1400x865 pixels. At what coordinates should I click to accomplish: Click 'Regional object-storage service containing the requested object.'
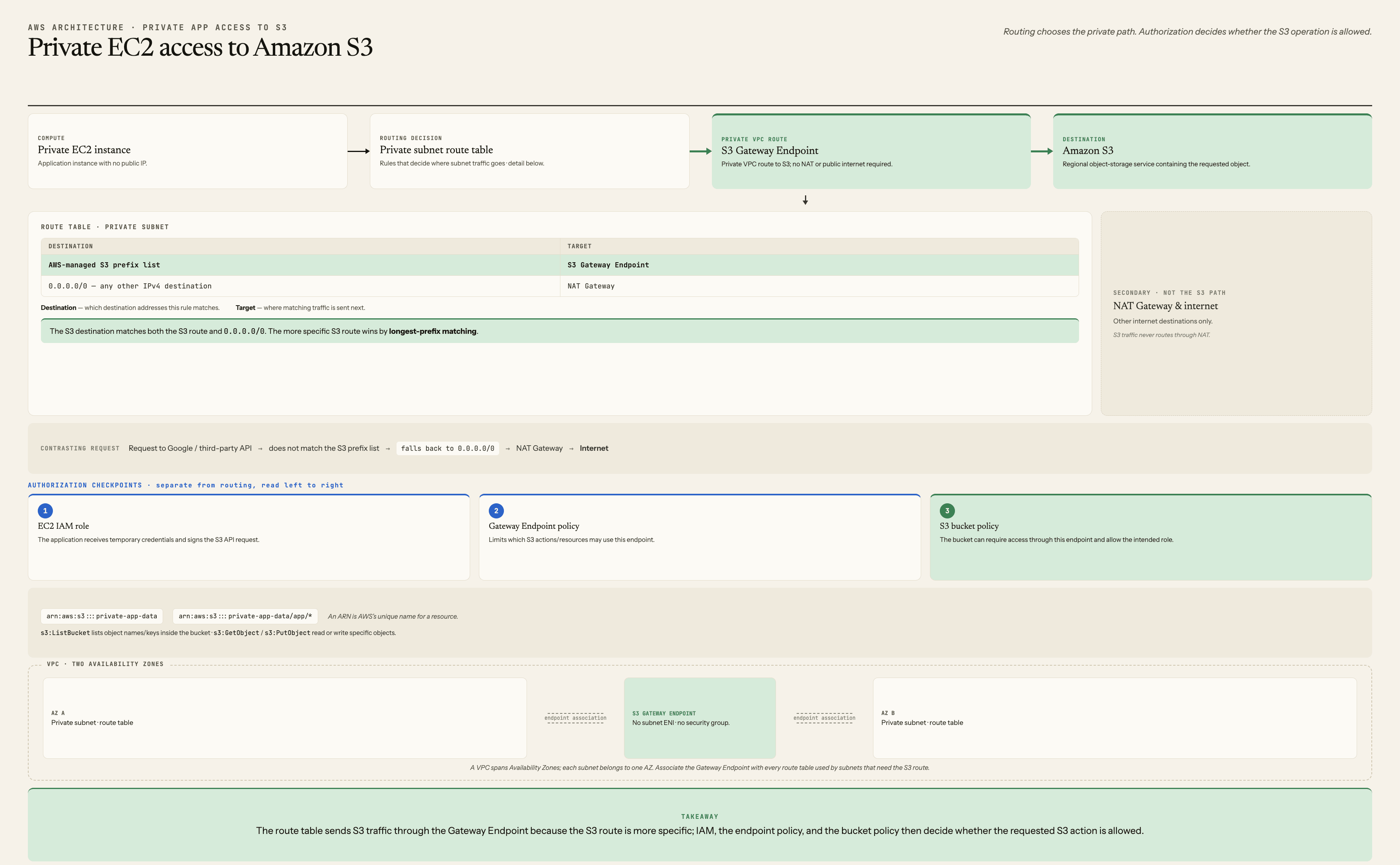click(1156, 164)
